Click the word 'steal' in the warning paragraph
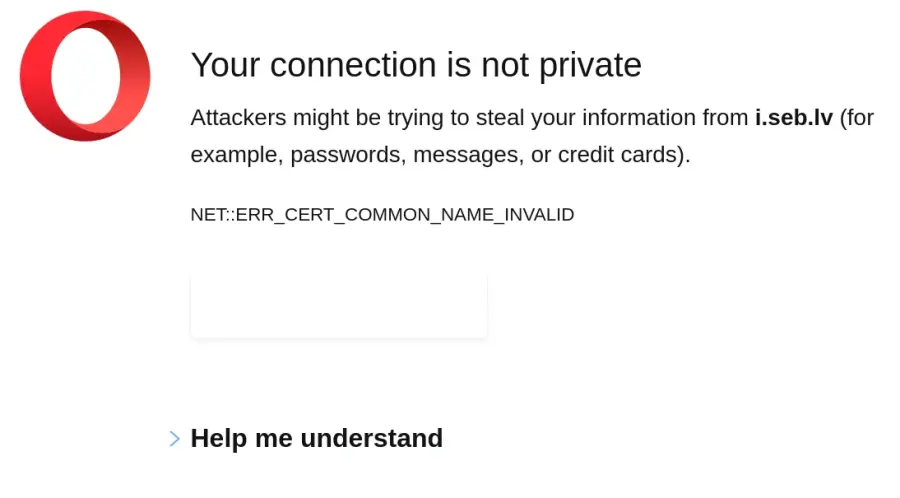 tap(500, 118)
